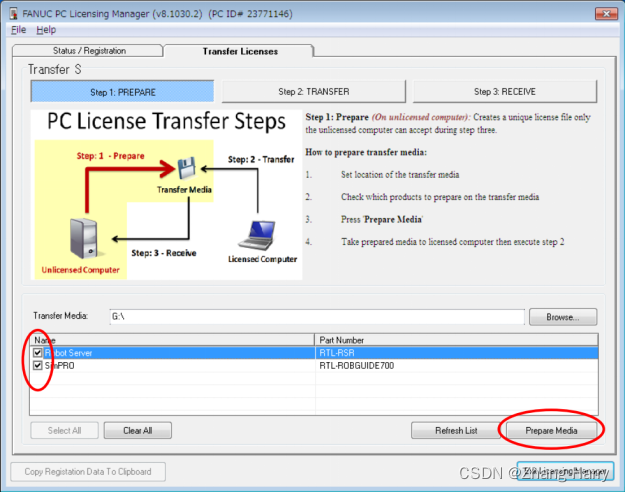Screen dimensions: 625x492
Task: Click Copy Registration Data To Clipboard
Action: point(88,472)
